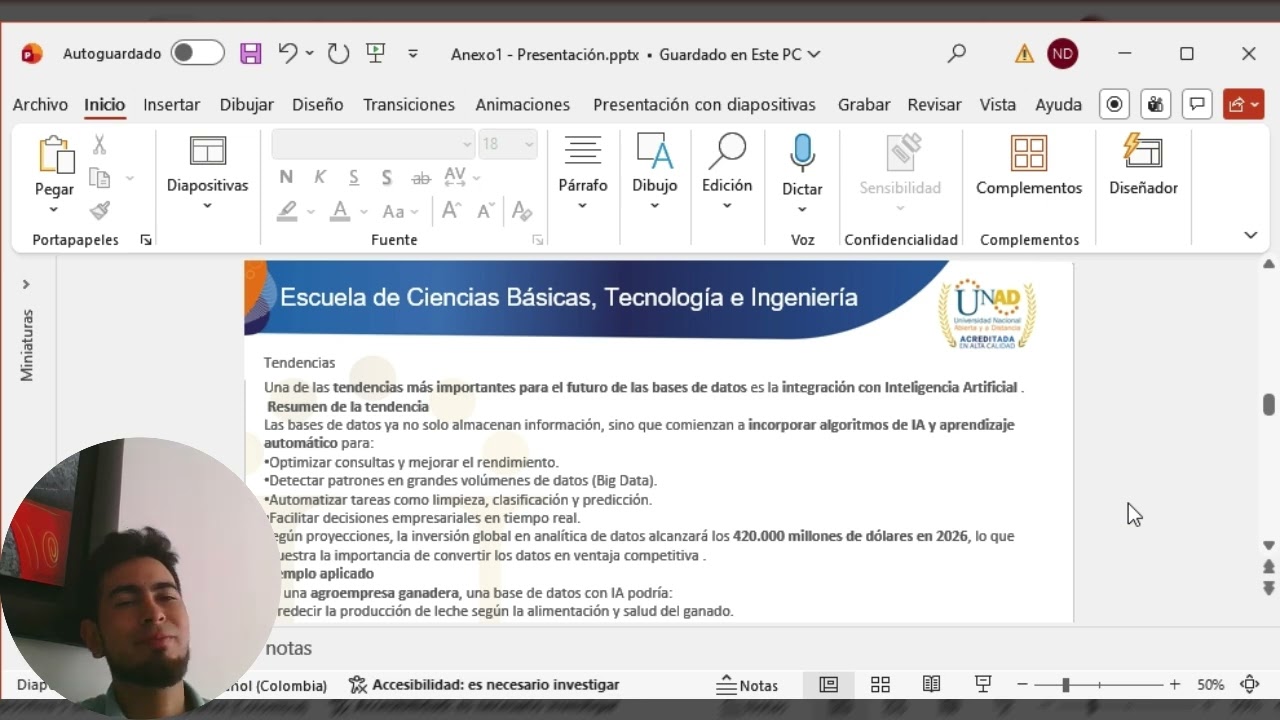The image size is (1280, 720).
Task: Click the Teams present icon in ribbon header
Action: click(x=1157, y=104)
